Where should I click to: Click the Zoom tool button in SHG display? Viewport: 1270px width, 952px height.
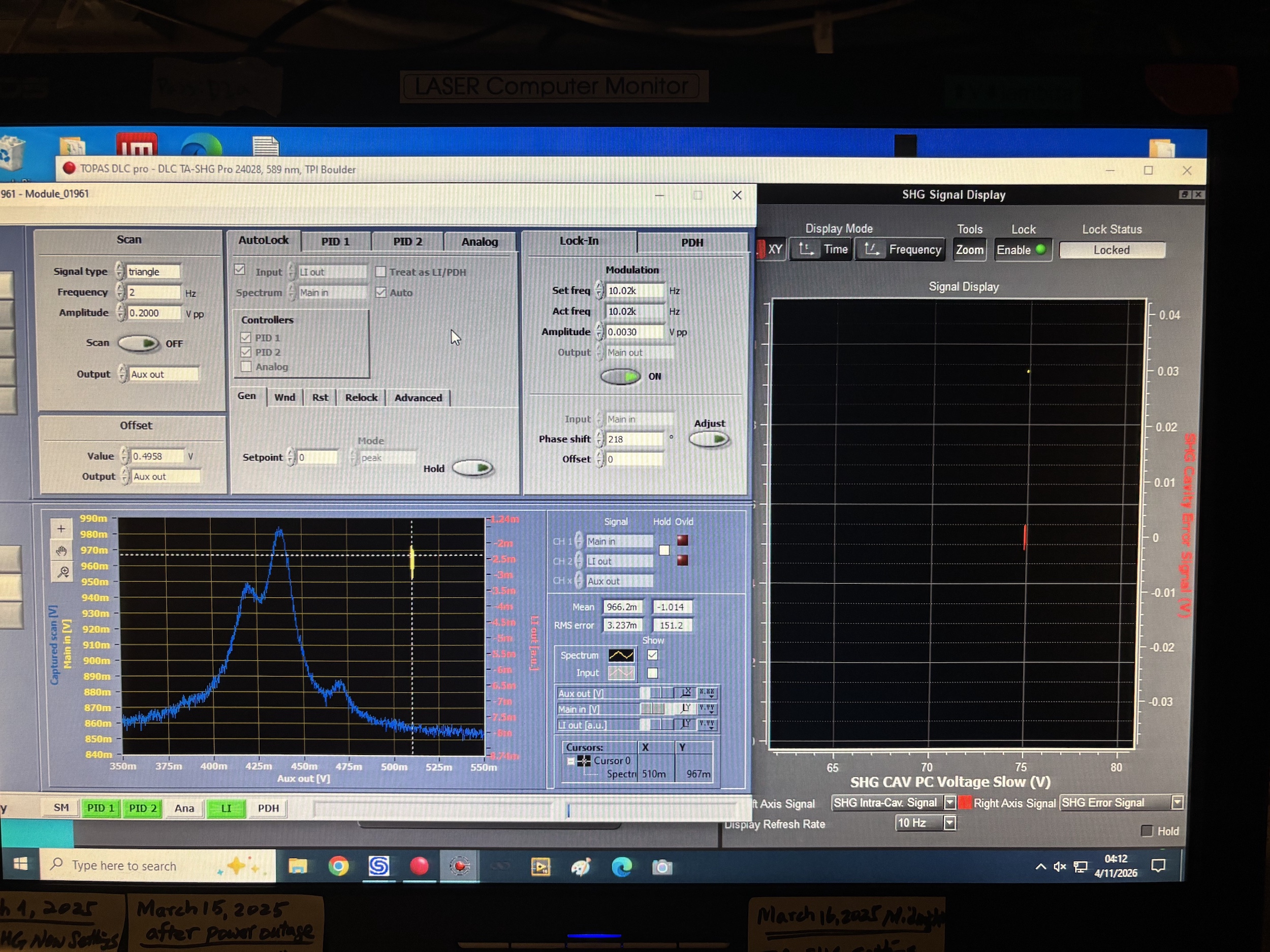coord(969,250)
